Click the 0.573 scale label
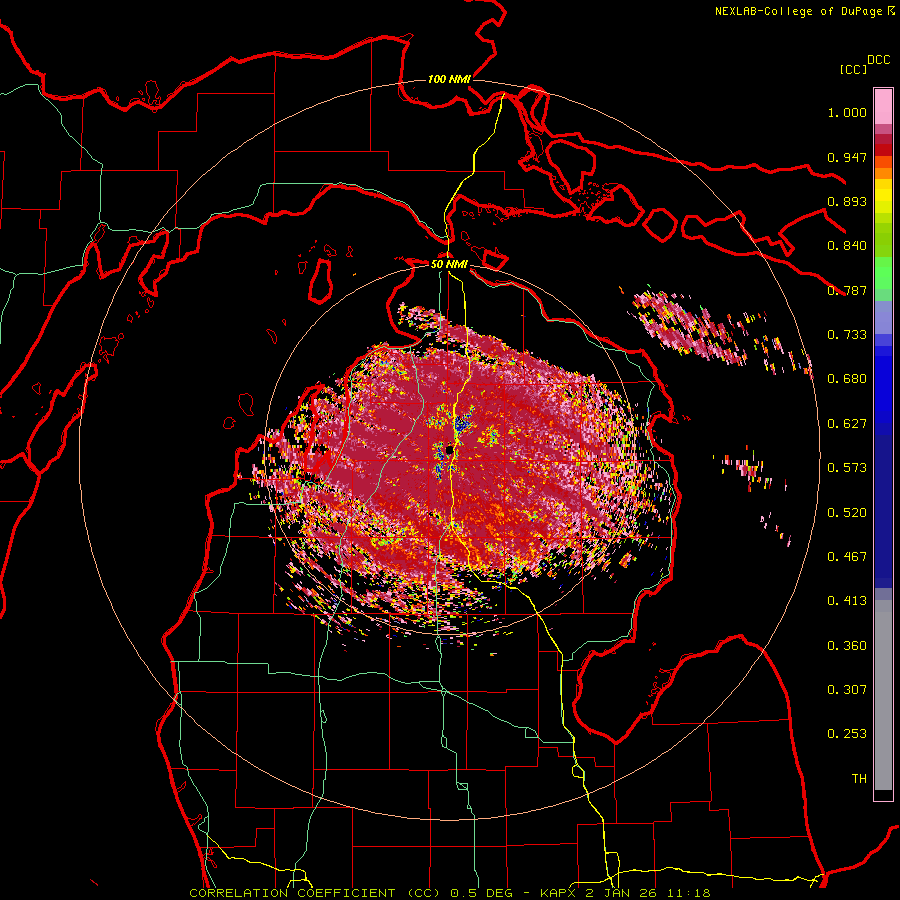Viewport: 900px width, 900px height. point(847,468)
